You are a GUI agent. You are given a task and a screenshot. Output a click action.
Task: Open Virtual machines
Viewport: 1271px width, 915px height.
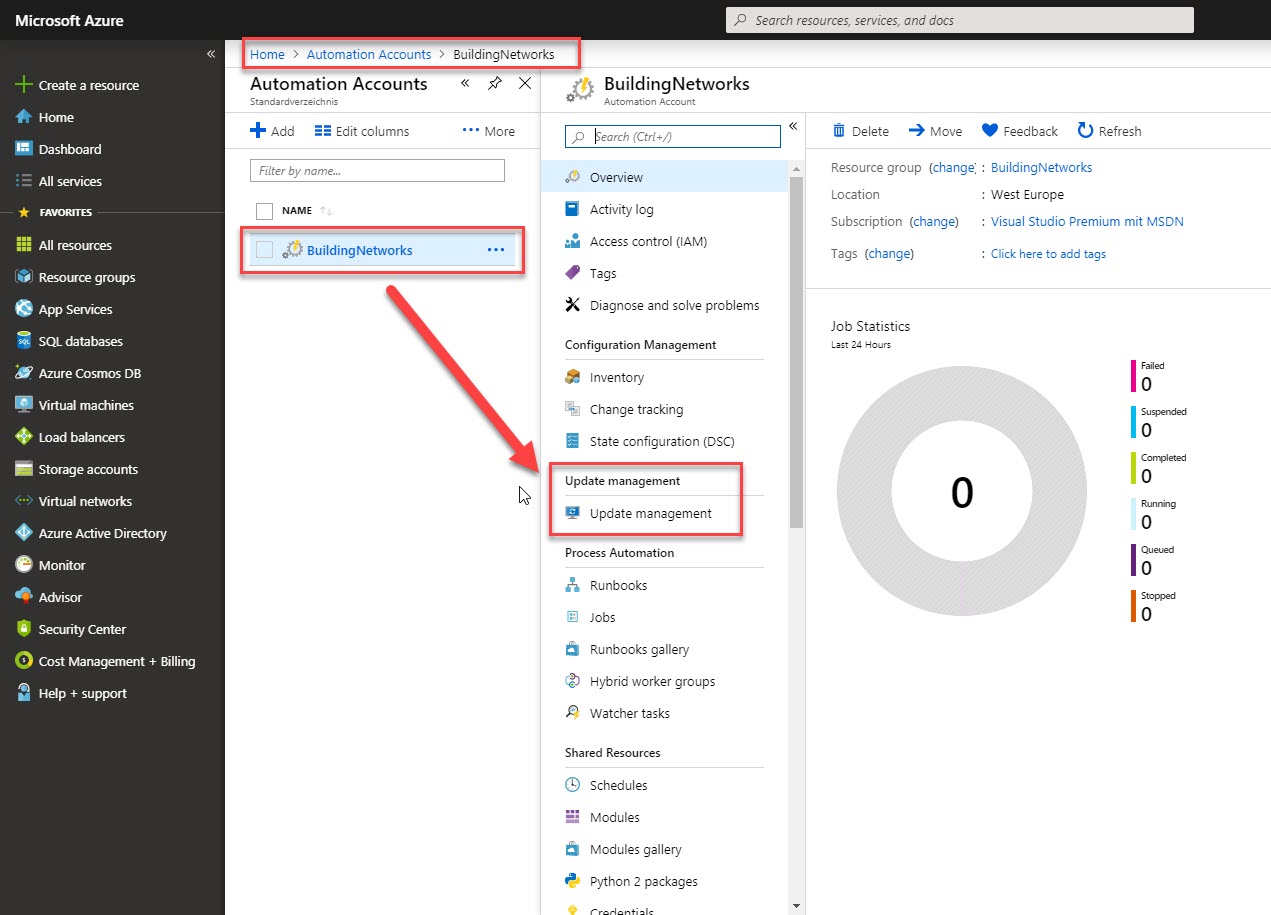pos(86,405)
